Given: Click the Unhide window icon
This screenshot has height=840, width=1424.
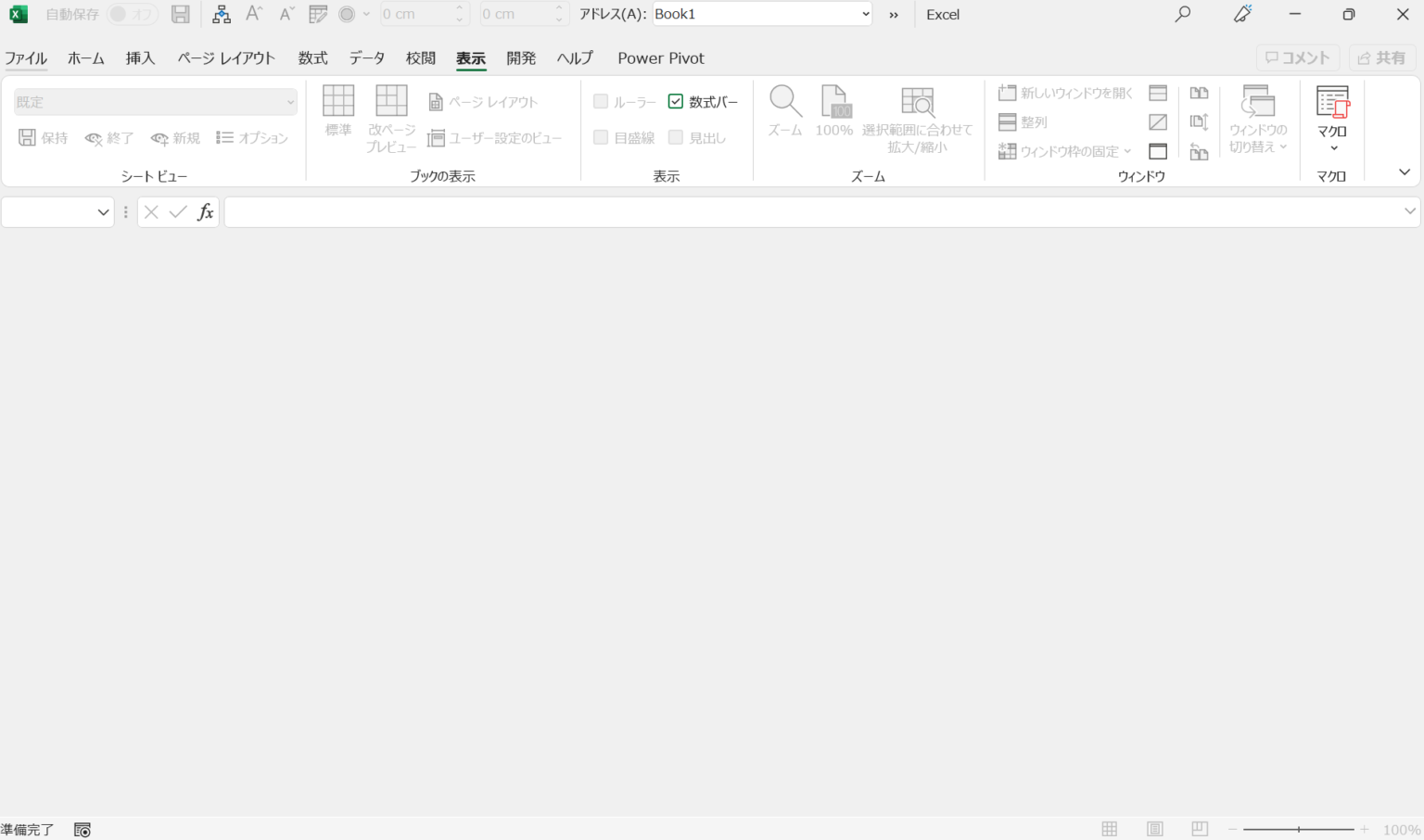Looking at the screenshot, I should tap(1158, 151).
